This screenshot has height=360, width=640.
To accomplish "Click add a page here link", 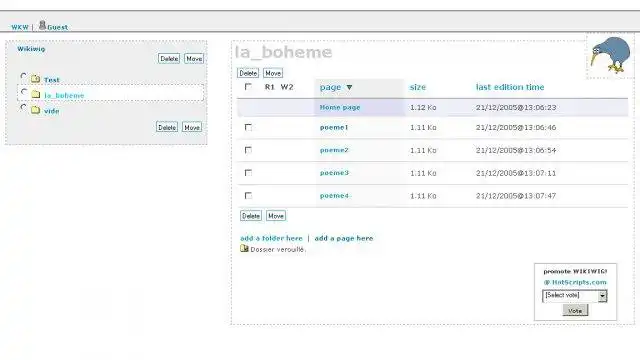I will [x=344, y=238].
